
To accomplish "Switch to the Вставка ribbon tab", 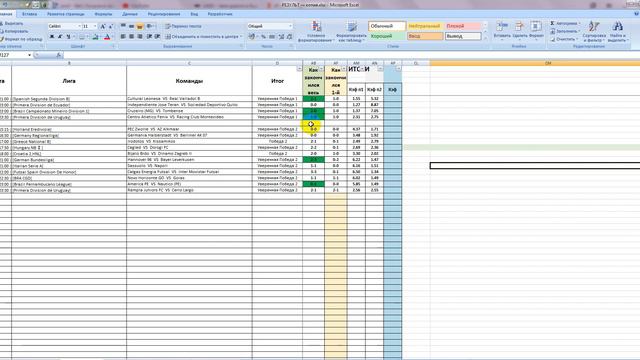I will tap(29, 14).
